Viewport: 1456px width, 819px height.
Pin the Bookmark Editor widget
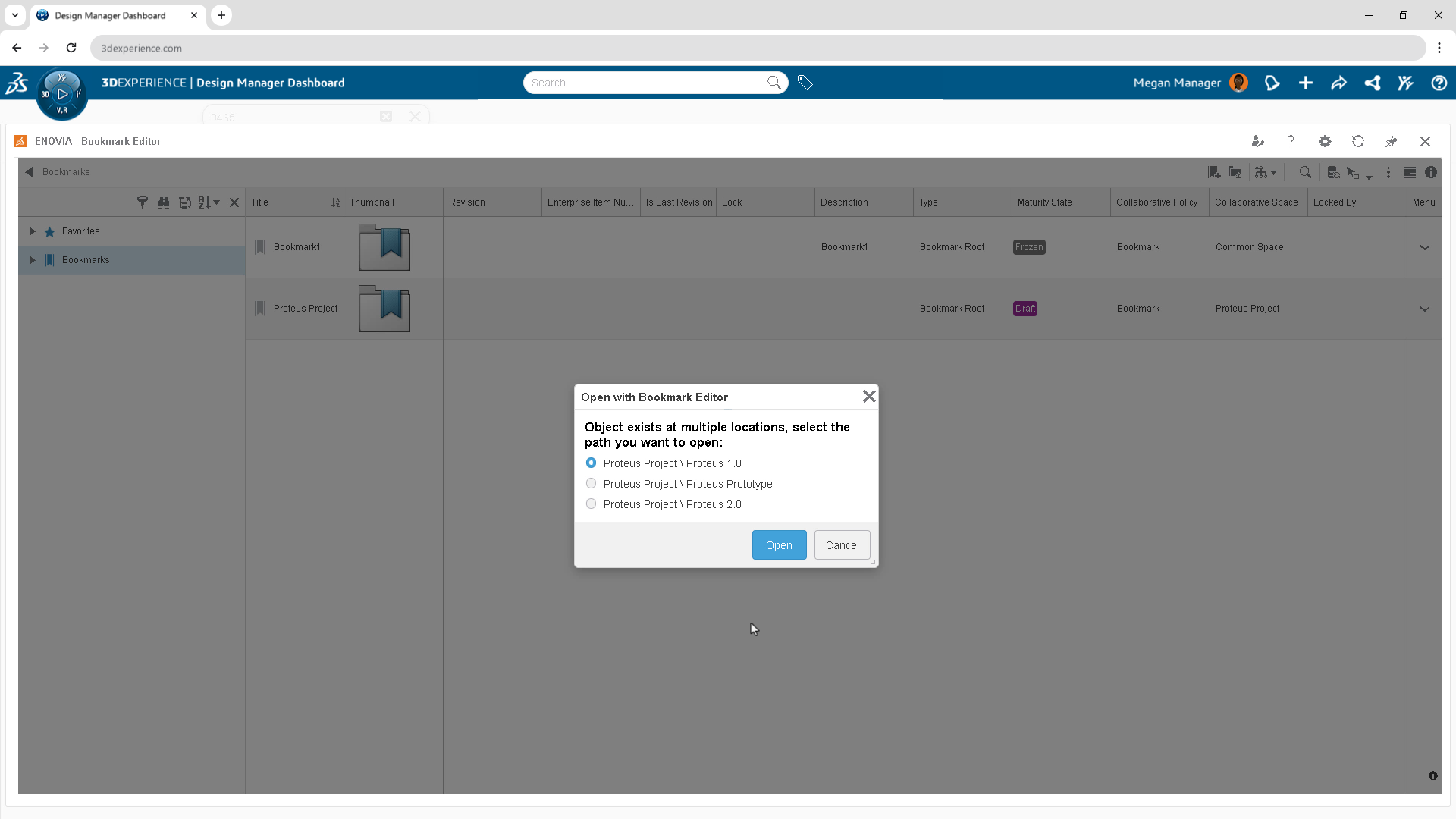coord(1392,141)
